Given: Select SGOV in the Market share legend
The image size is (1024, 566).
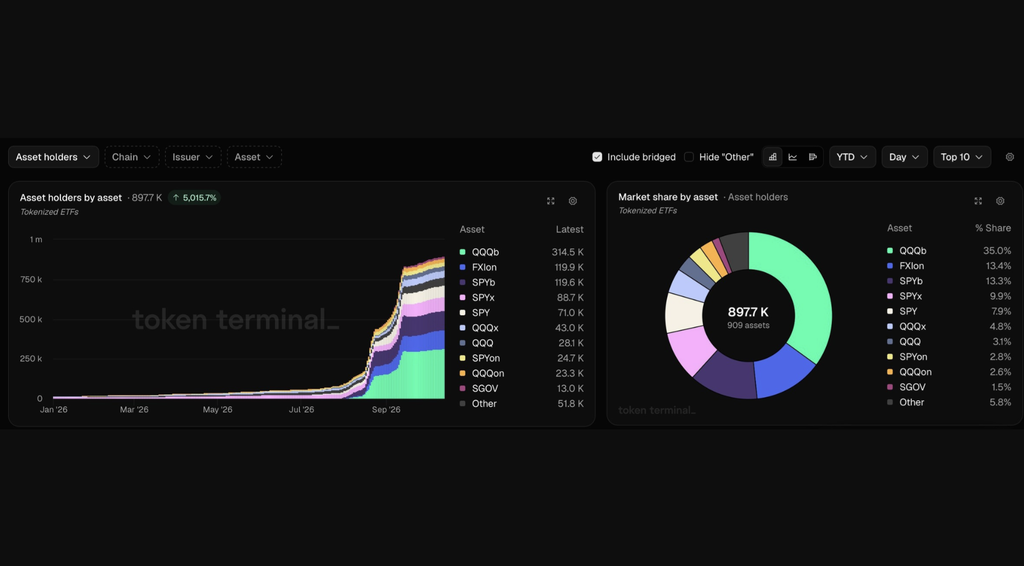Looking at the screenshot, I should click(912, 387).
